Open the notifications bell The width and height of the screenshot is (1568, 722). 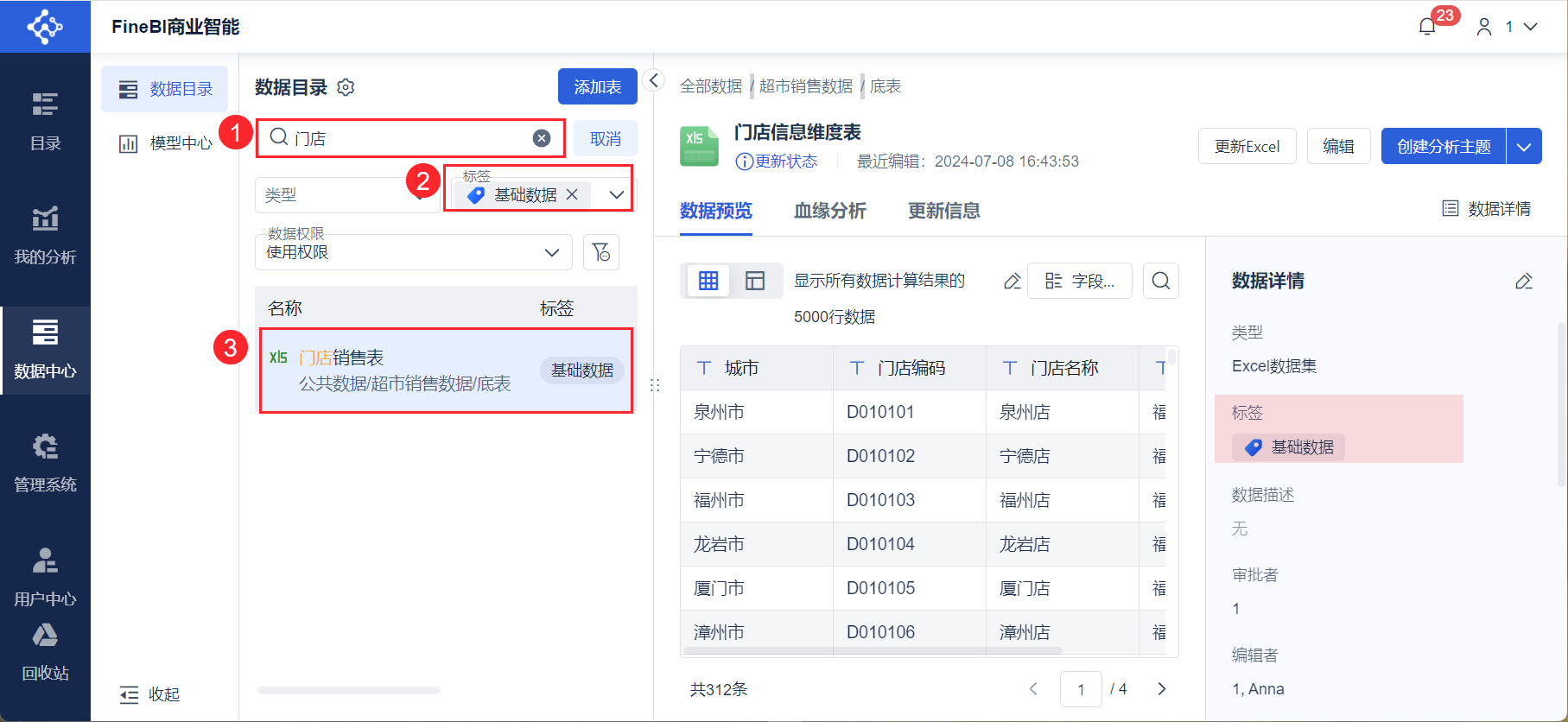pyautogui.click(x=1427, y=27)
